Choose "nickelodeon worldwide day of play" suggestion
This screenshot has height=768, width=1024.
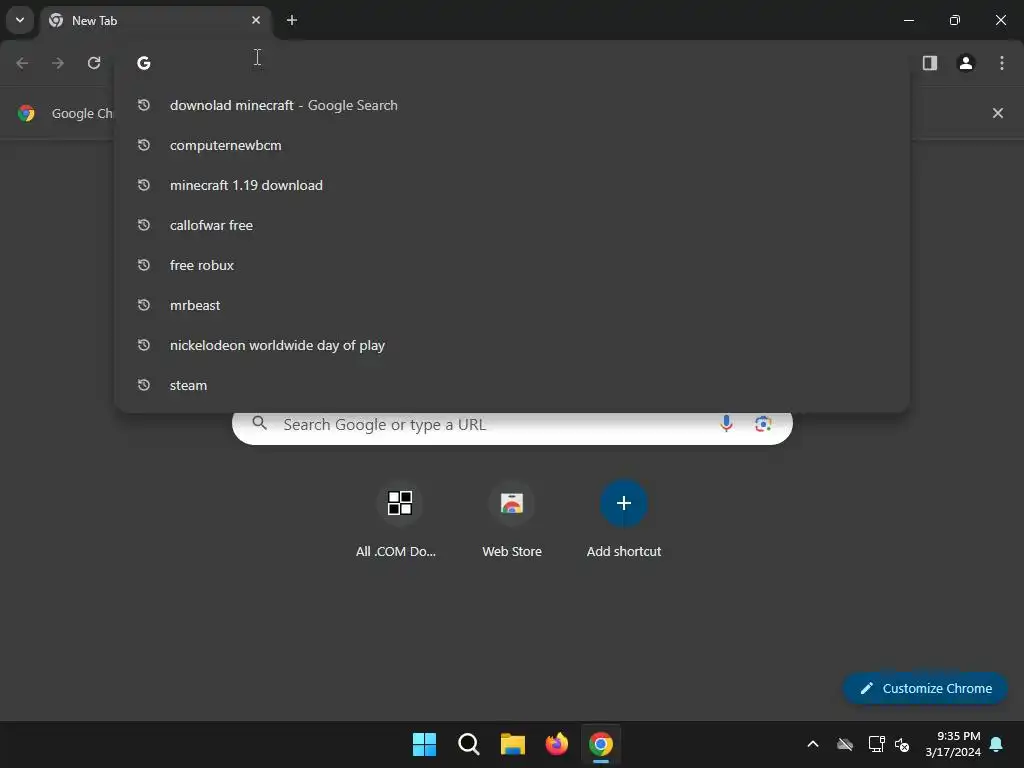click(x=512, y=345)
